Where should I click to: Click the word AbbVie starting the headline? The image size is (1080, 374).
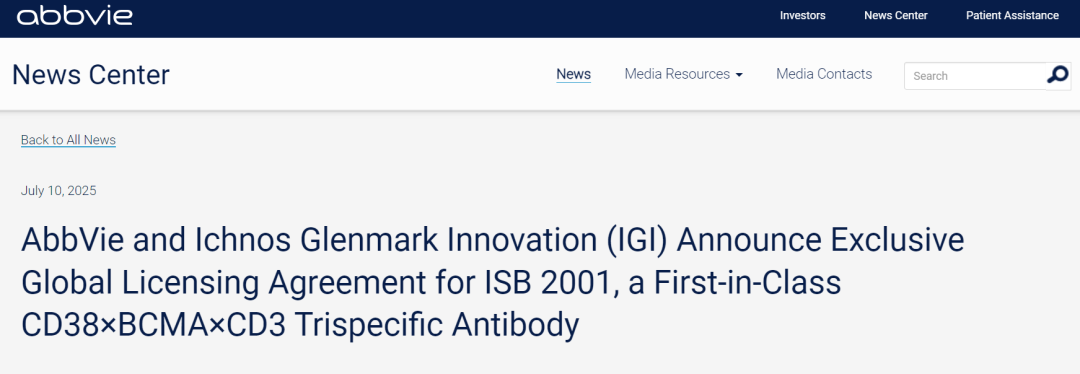click(x=71, y=241)
